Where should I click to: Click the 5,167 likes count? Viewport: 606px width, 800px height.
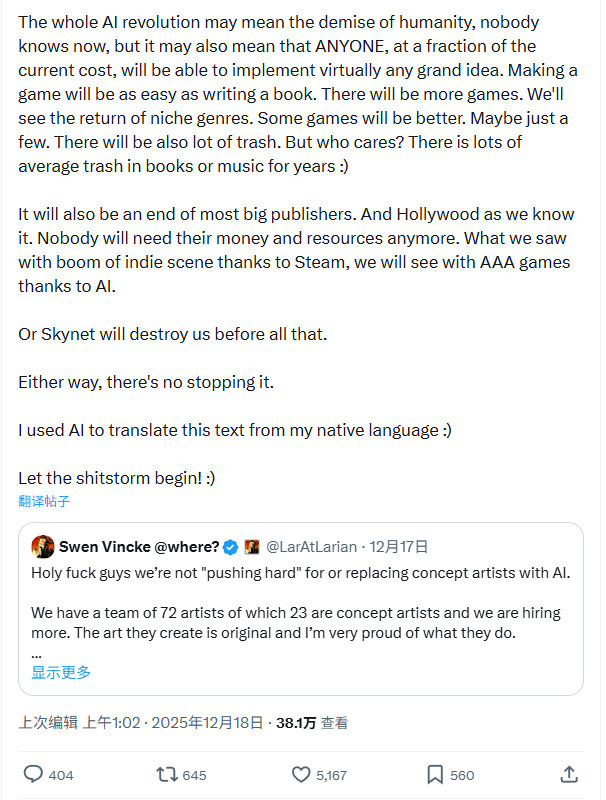pos(332,775)
